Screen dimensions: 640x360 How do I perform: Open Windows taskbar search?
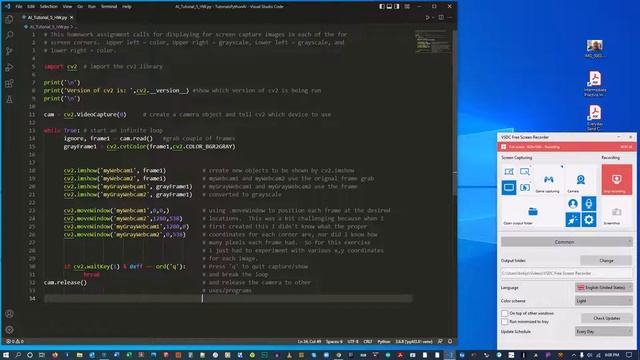(18, 355)
